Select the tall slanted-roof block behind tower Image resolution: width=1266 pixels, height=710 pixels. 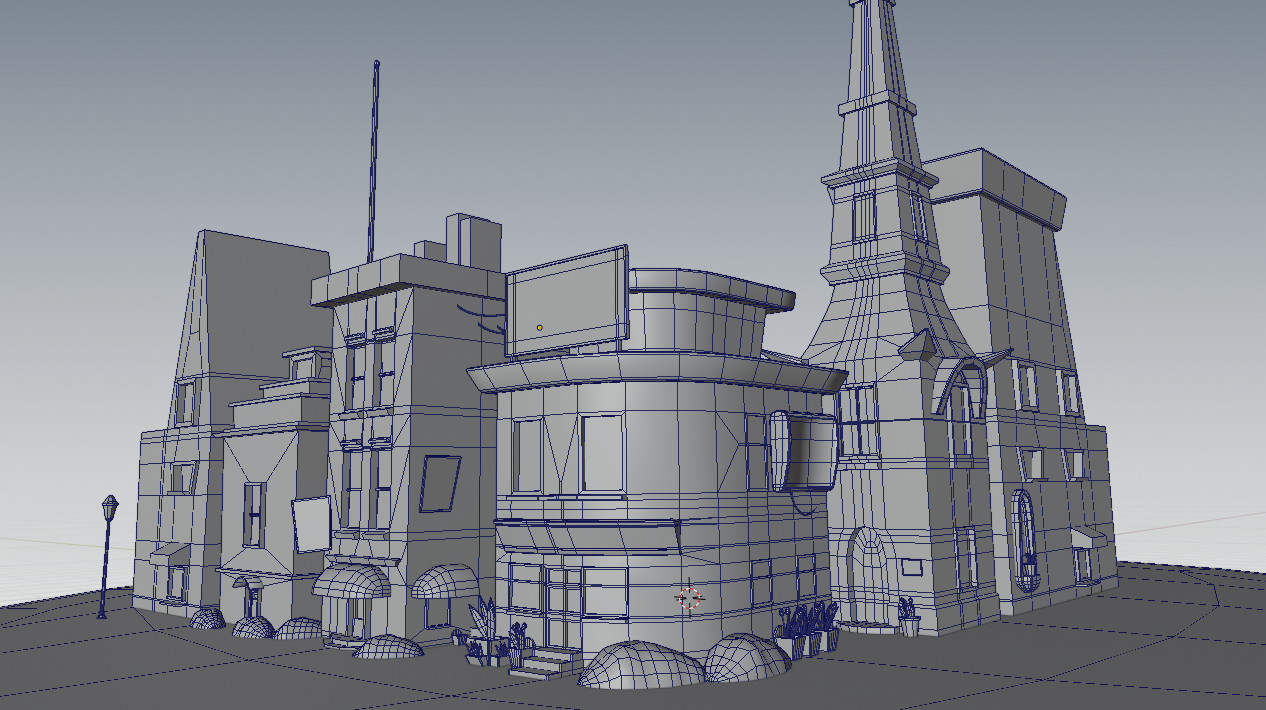[1010, 260]
